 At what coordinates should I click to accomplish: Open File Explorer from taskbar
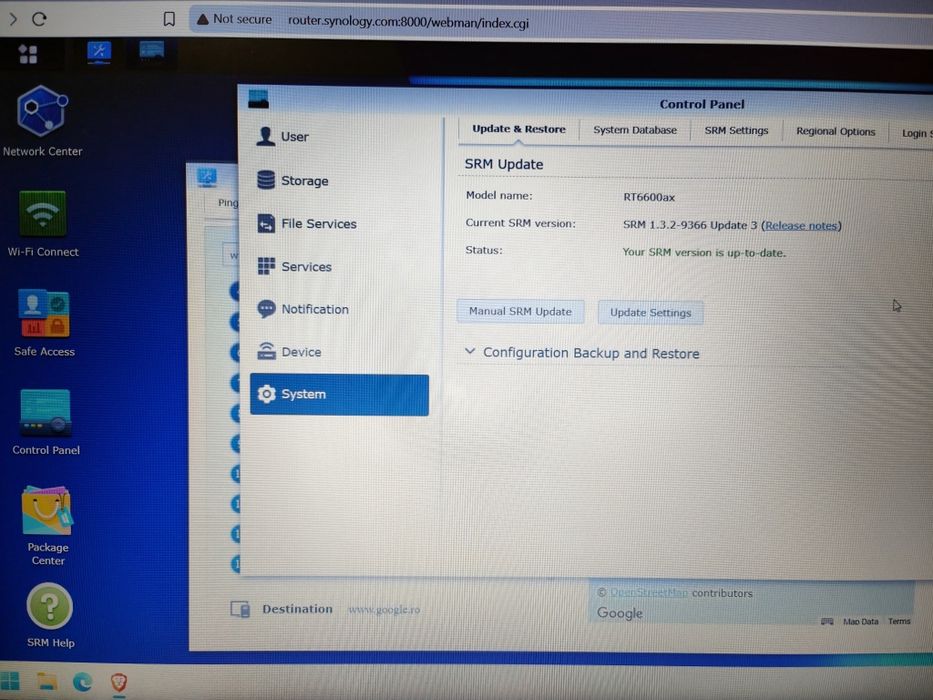[x=47, y=682]
